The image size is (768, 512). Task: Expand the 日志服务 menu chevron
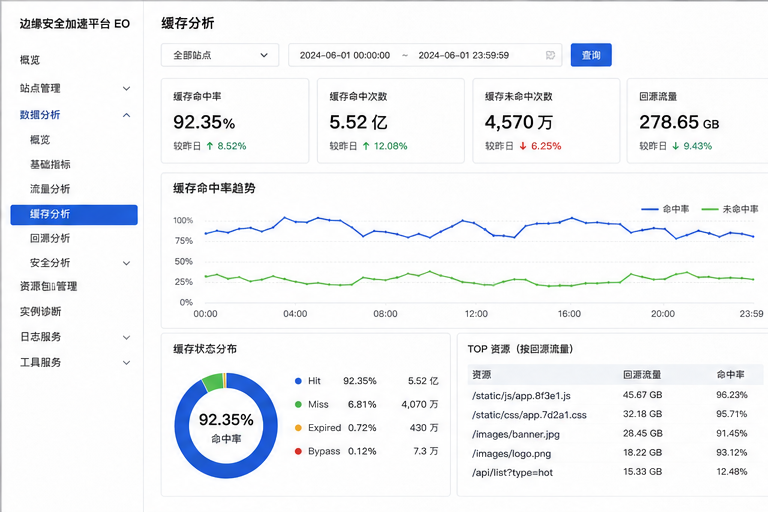pyautogui.click(x=126, y=338)
